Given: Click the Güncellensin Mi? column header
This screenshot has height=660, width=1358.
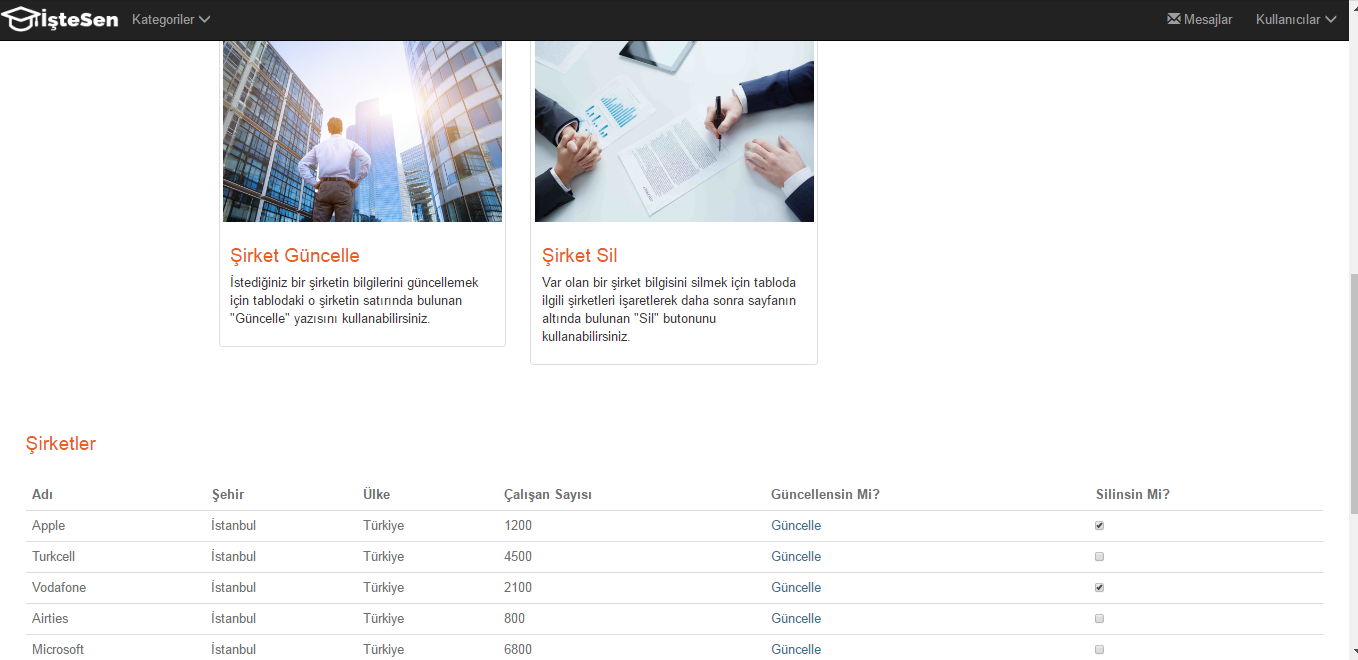Looking at the screenshot, I should pos(825,495).
